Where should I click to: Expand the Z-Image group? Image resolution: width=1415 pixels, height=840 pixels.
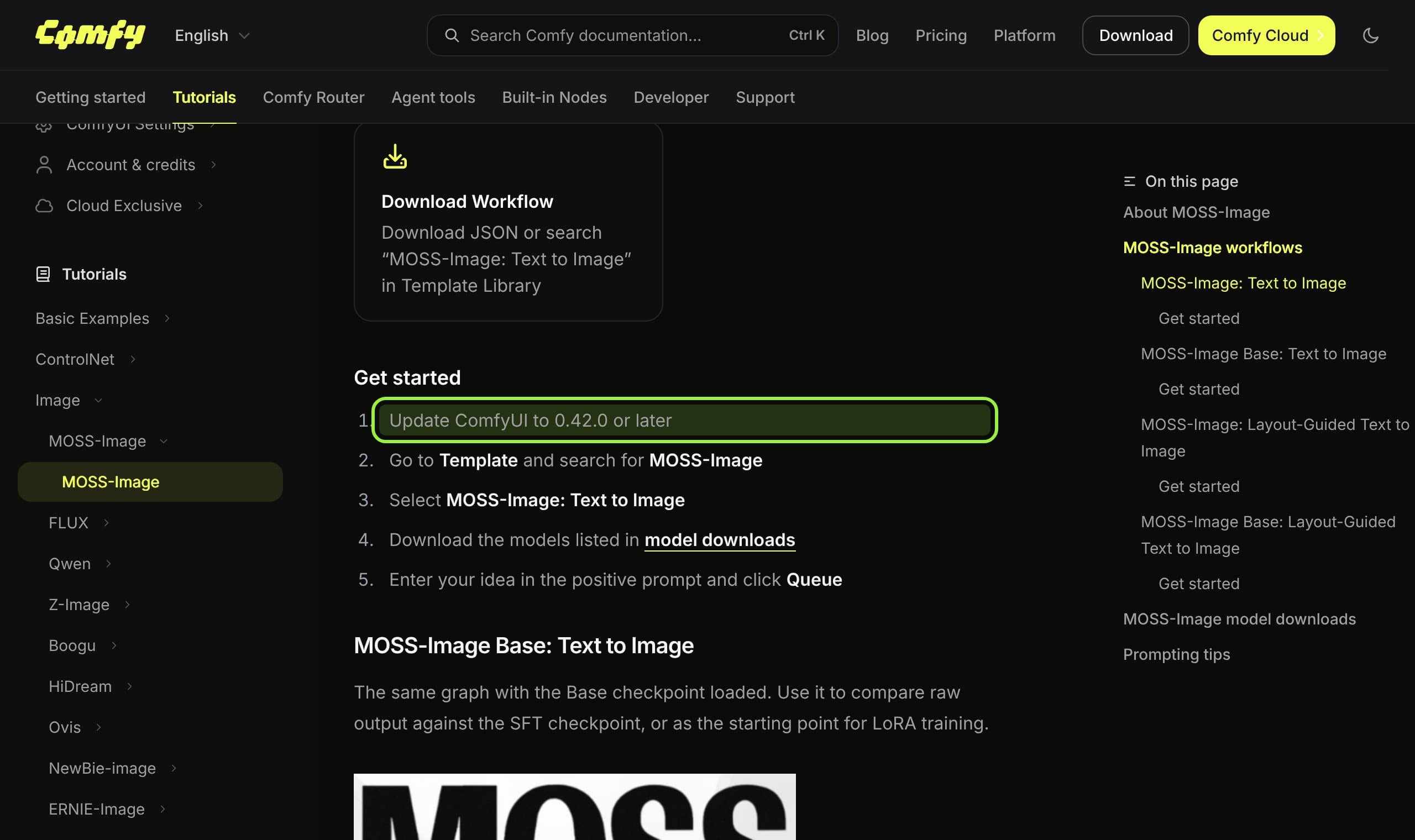point(127,605)
